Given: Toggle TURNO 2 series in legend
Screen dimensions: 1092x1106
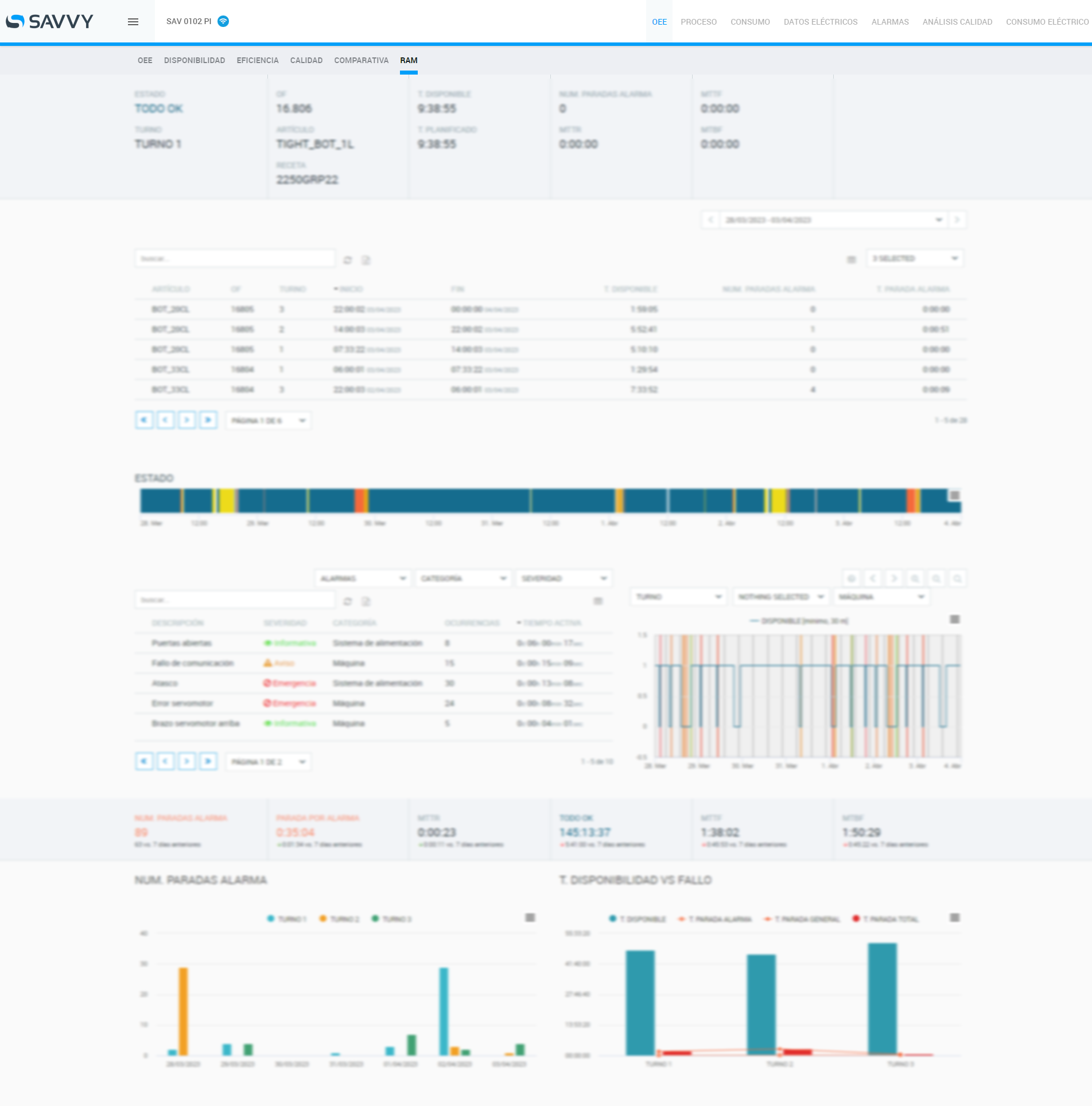Looking at the screenshot, I should pyautogui.click(x=339, y=919).
